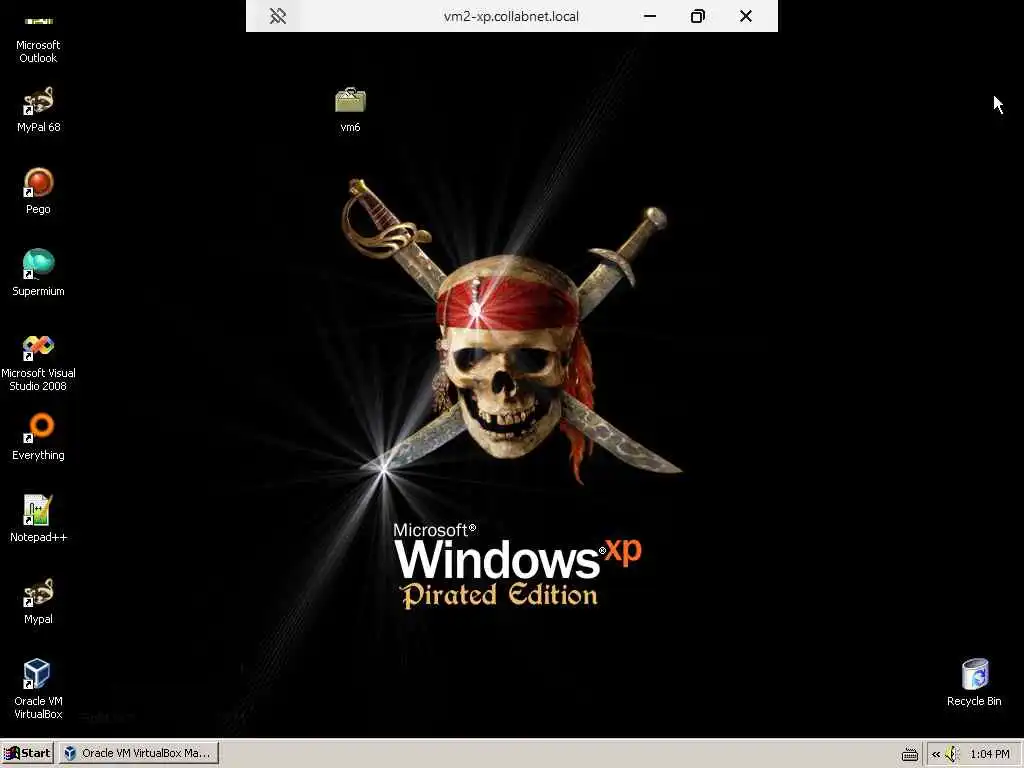Toggle the pin icon on connection bar

[x=278, y=16]
